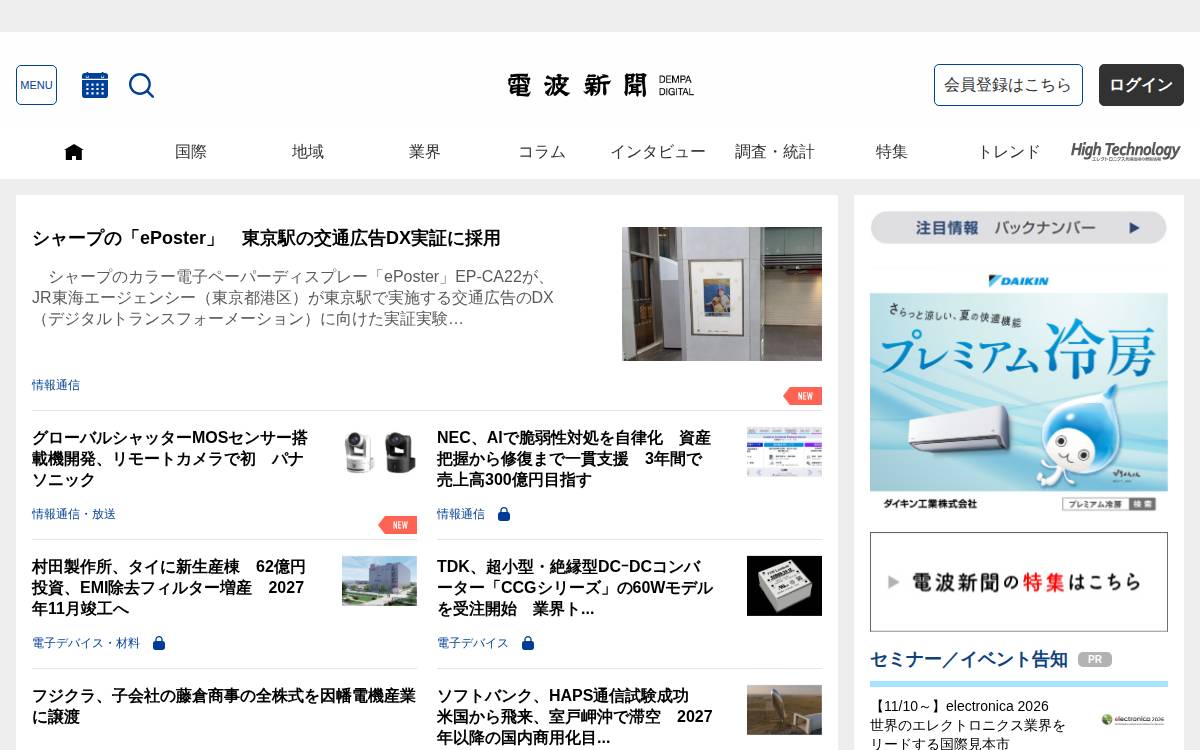Open the 特集 nav tab
This screenshot has height=750, width=1200.
click(x=892, y=152)
